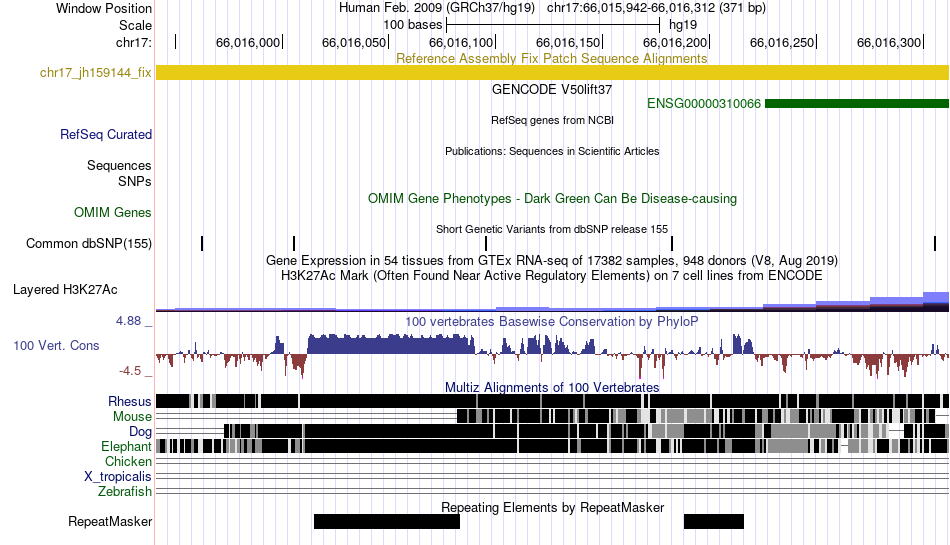950x545 pixels.
Task: Open the RefSeq Curated track label
Action: [x=106, y=134]
